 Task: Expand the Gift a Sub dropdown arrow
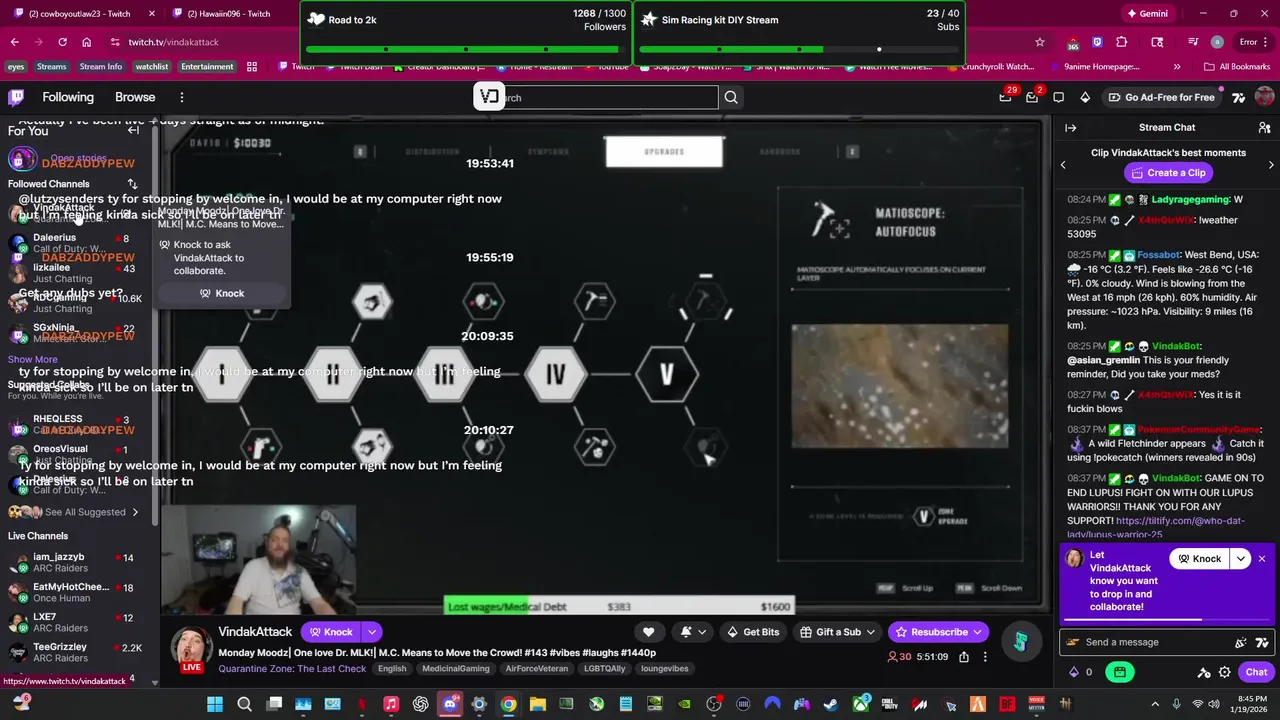pos(871,632)
